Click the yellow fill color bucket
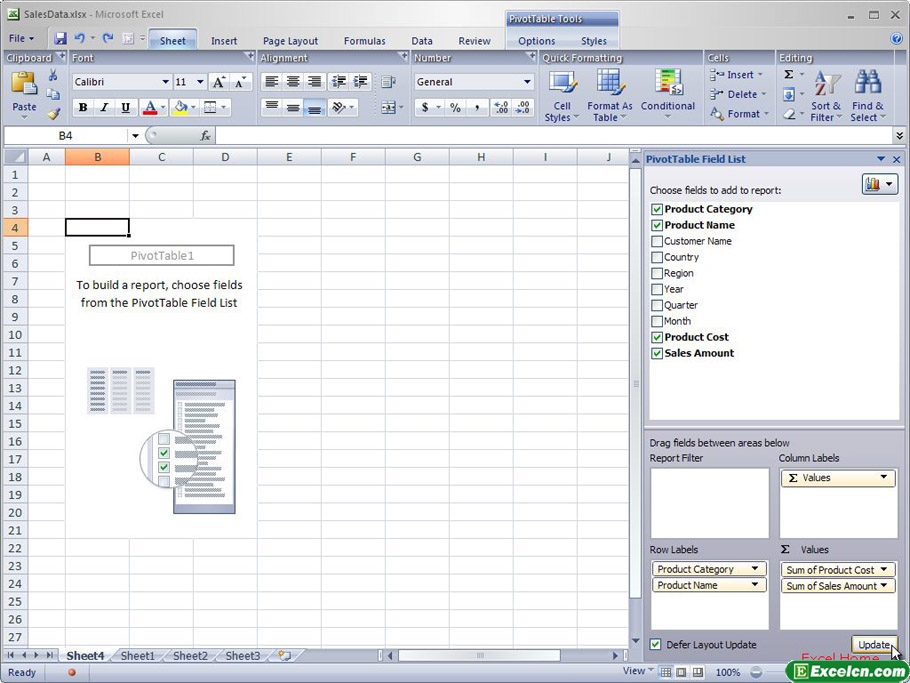Viewport: 910px width, 683px height. coord(180,108)
